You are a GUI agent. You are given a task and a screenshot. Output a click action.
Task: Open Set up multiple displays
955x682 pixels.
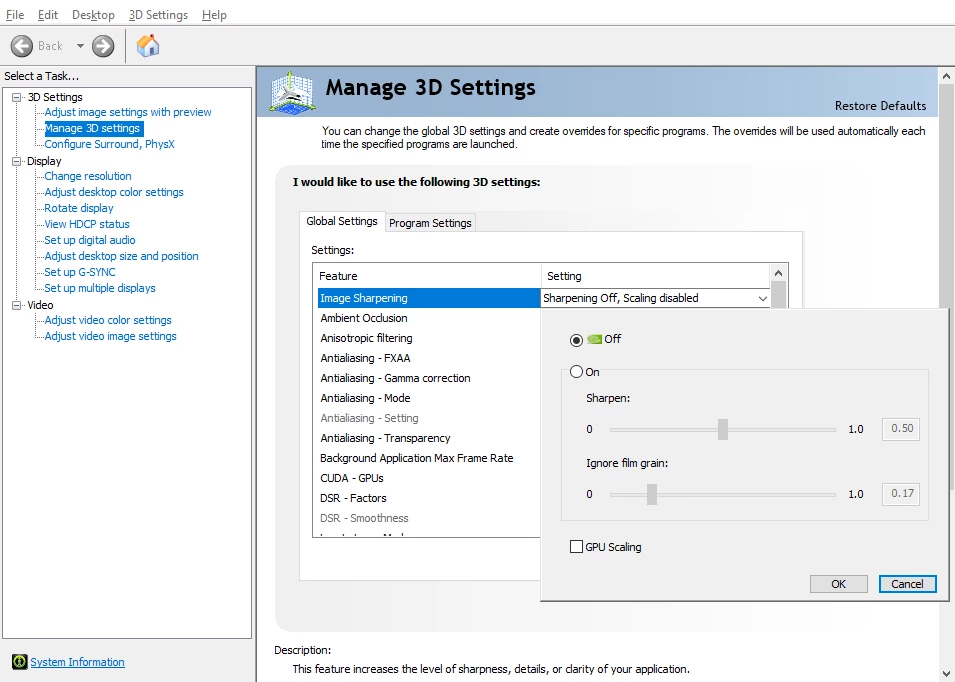(x=100, y=288)
